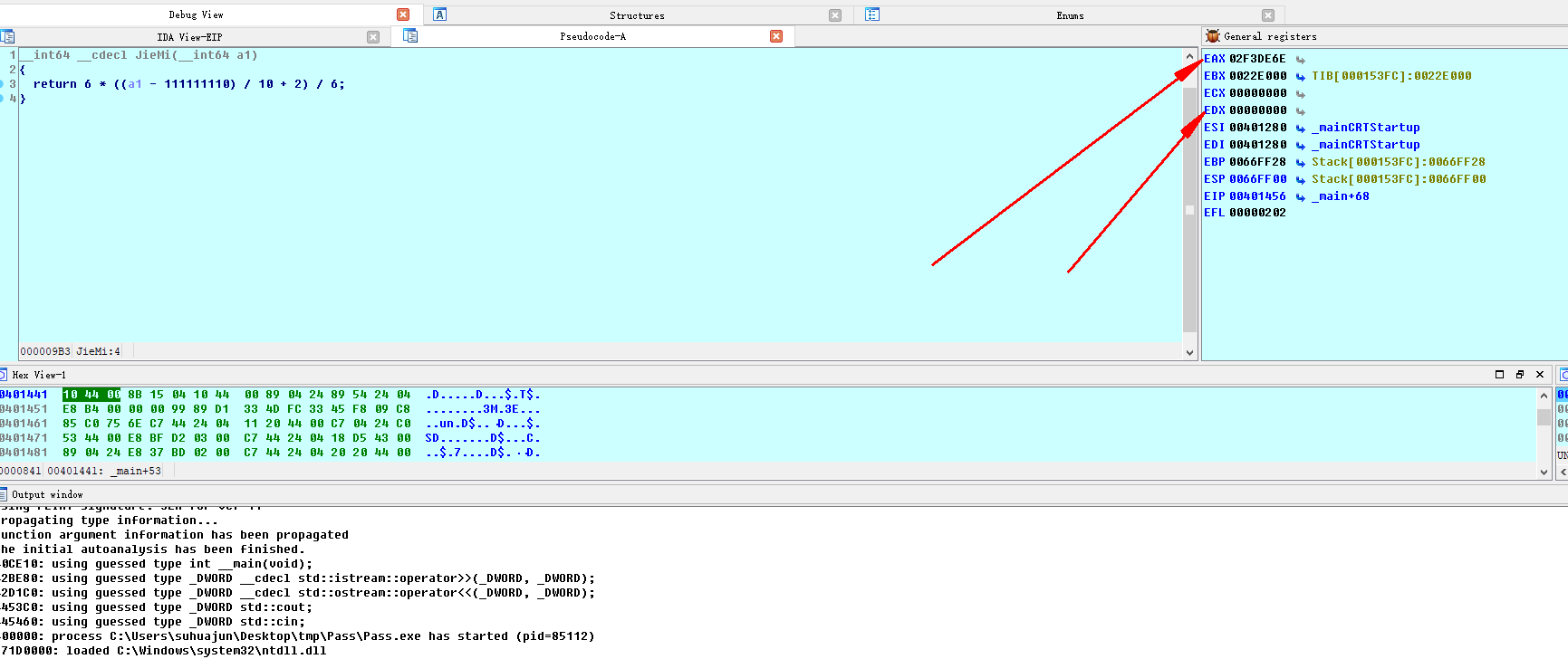Click the Enums tab icon
Screen dimensions: 1568x659
[x=872, y=14]
